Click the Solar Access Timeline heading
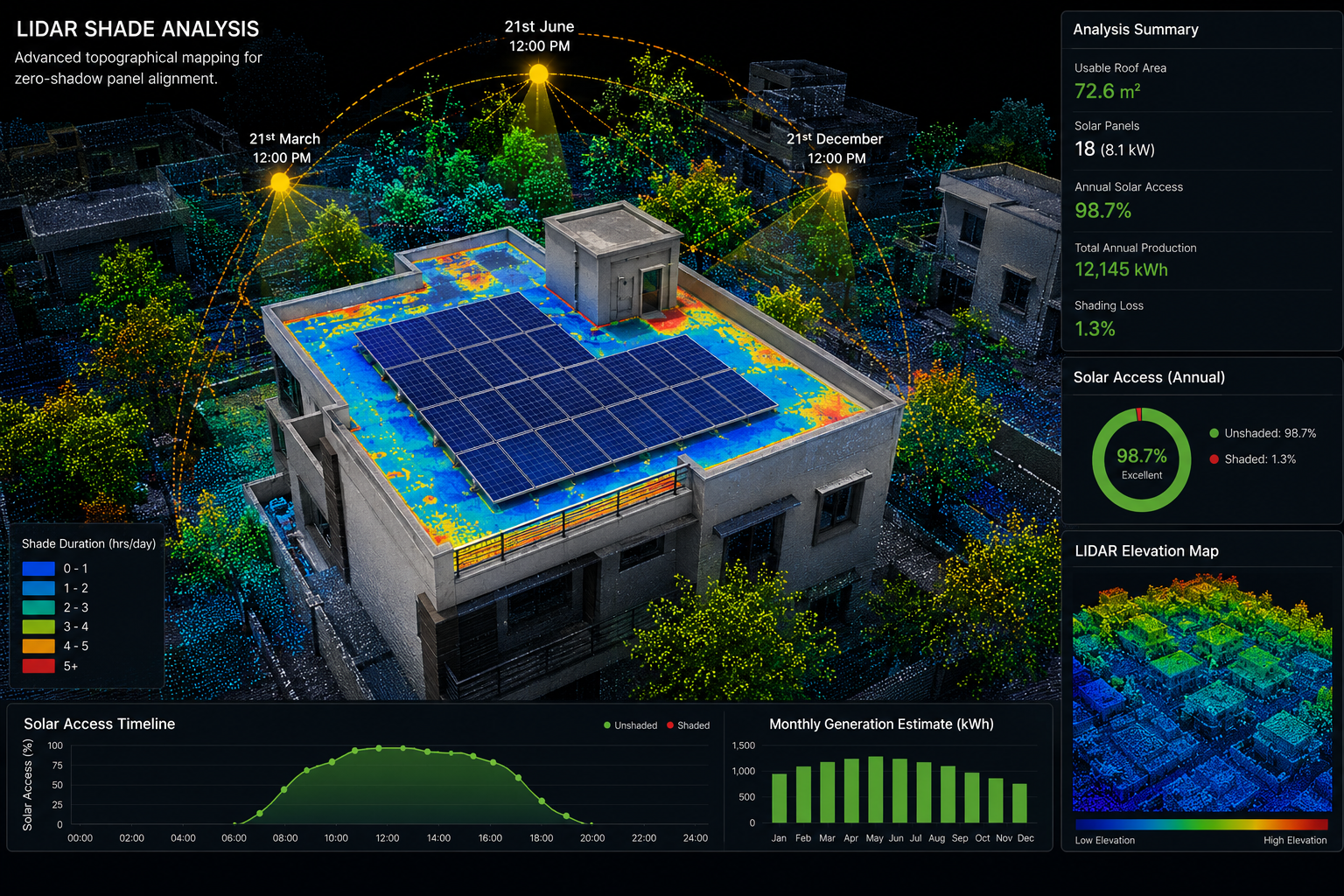The width and height of the screenshot is (1344, 896). pyautogui.click(x=99, y=724)
